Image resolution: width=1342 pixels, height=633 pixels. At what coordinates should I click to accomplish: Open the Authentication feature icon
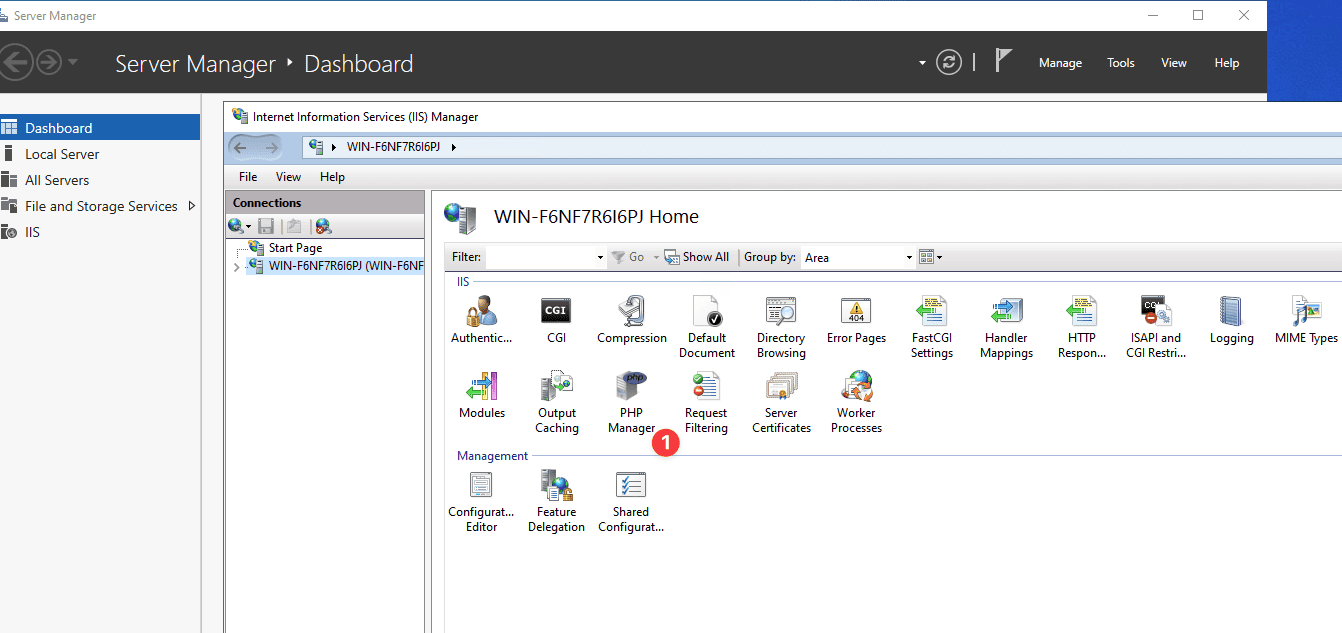pyautogui.click(x=481, y=320)
